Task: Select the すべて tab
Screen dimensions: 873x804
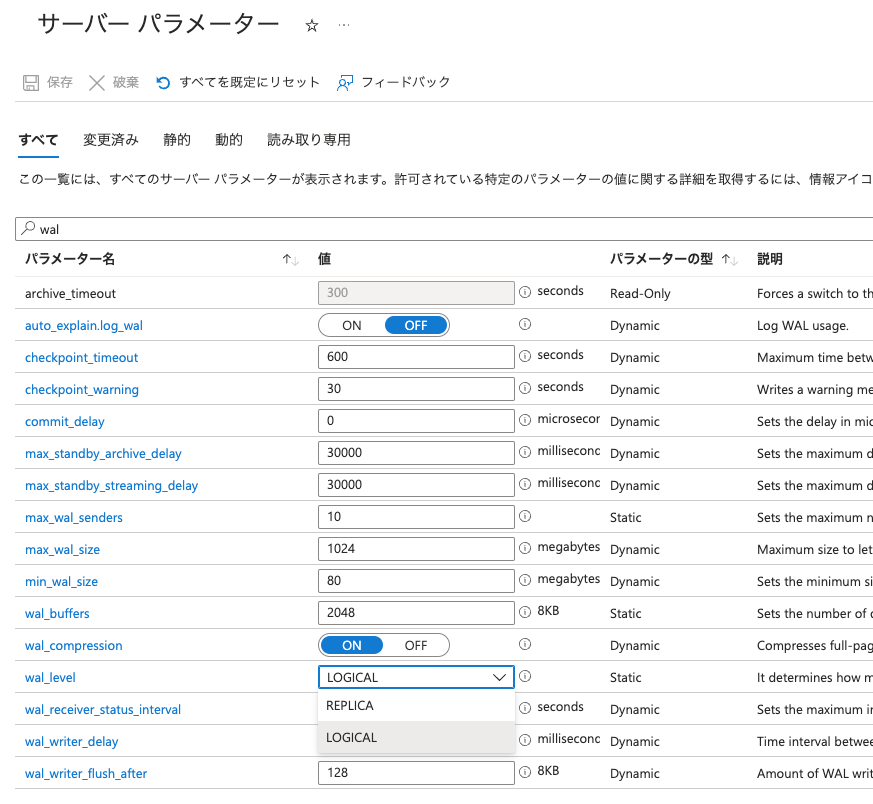Action: pyautogui.click(x=38, y=140)
